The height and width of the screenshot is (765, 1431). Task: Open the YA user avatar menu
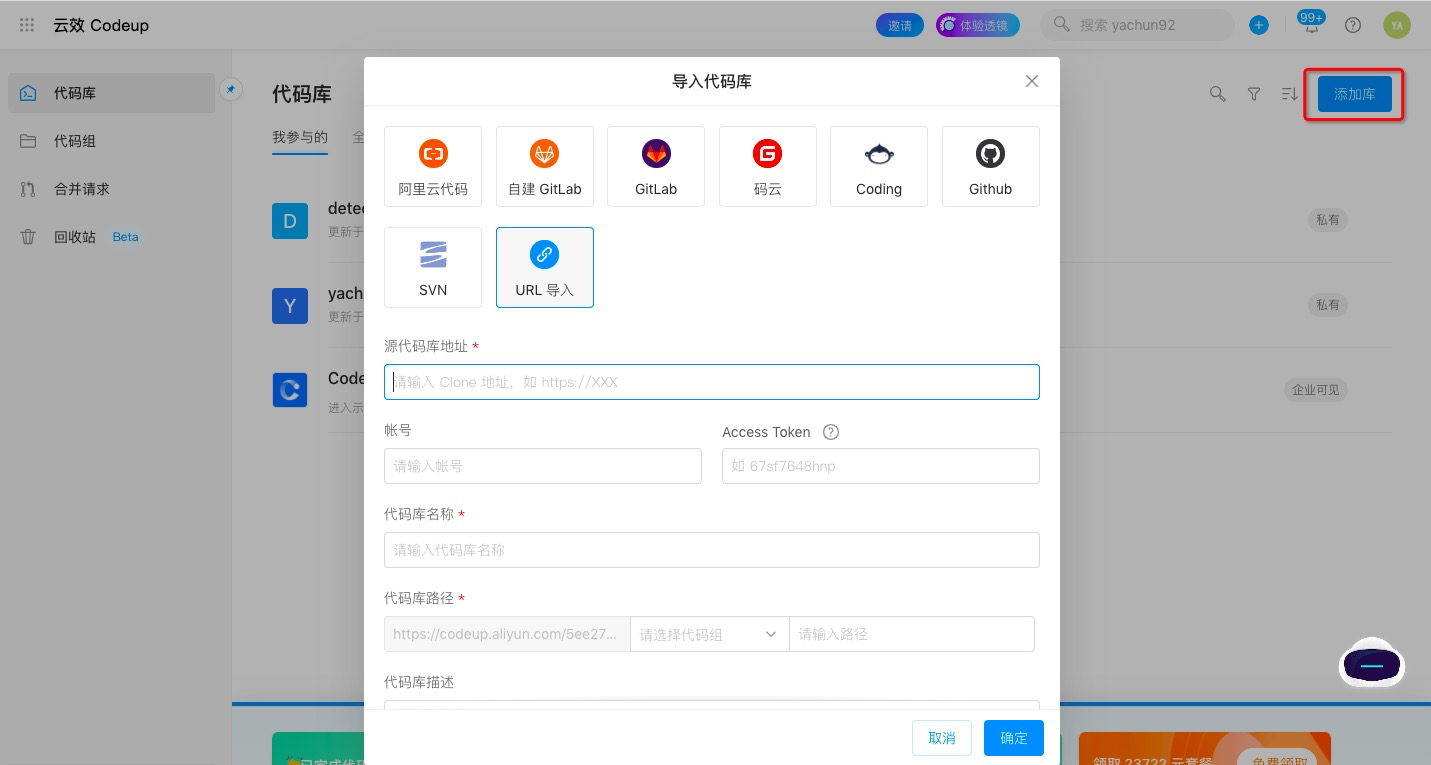click(x=1397, y=24)
